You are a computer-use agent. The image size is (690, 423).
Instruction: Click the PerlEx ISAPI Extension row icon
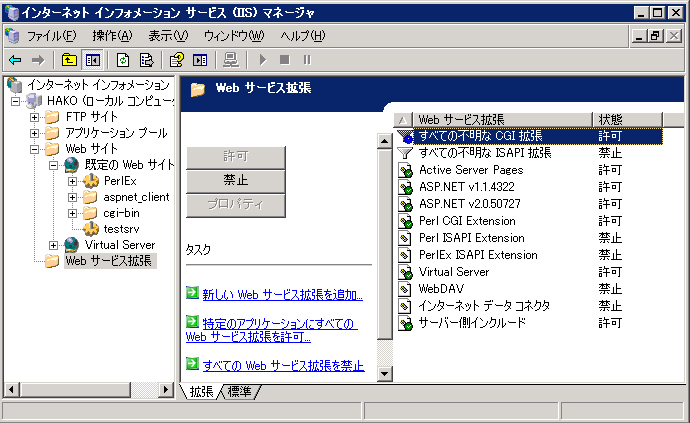point(405,255)
